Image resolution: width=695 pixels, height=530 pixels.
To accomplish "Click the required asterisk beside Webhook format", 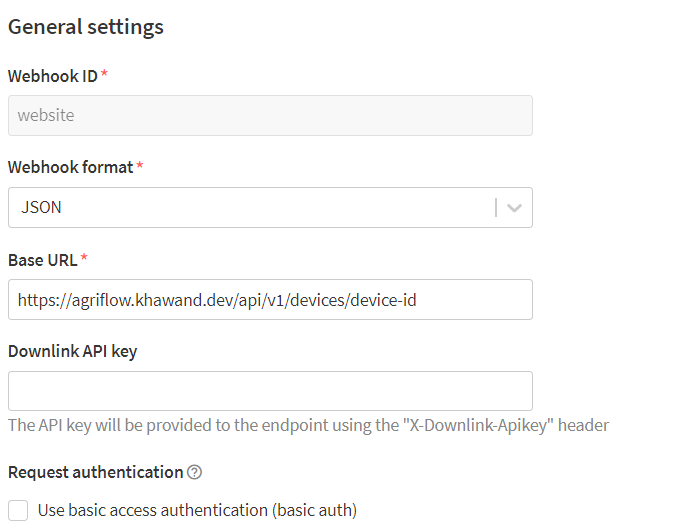I will pyautogui.click(x=140, y=167).
